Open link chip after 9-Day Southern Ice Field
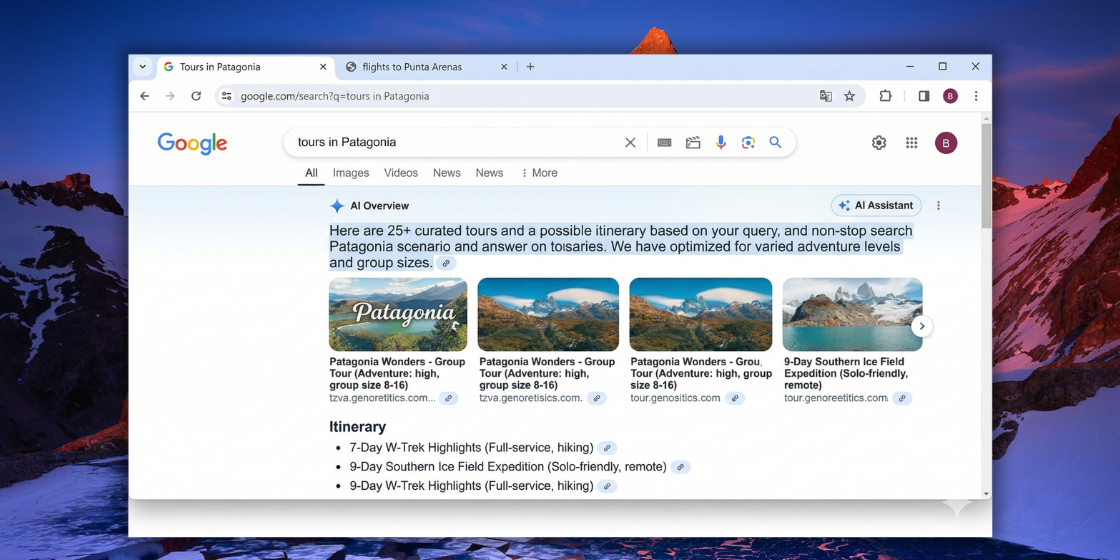Viewport: 1120px width, 560px height. 681,467
